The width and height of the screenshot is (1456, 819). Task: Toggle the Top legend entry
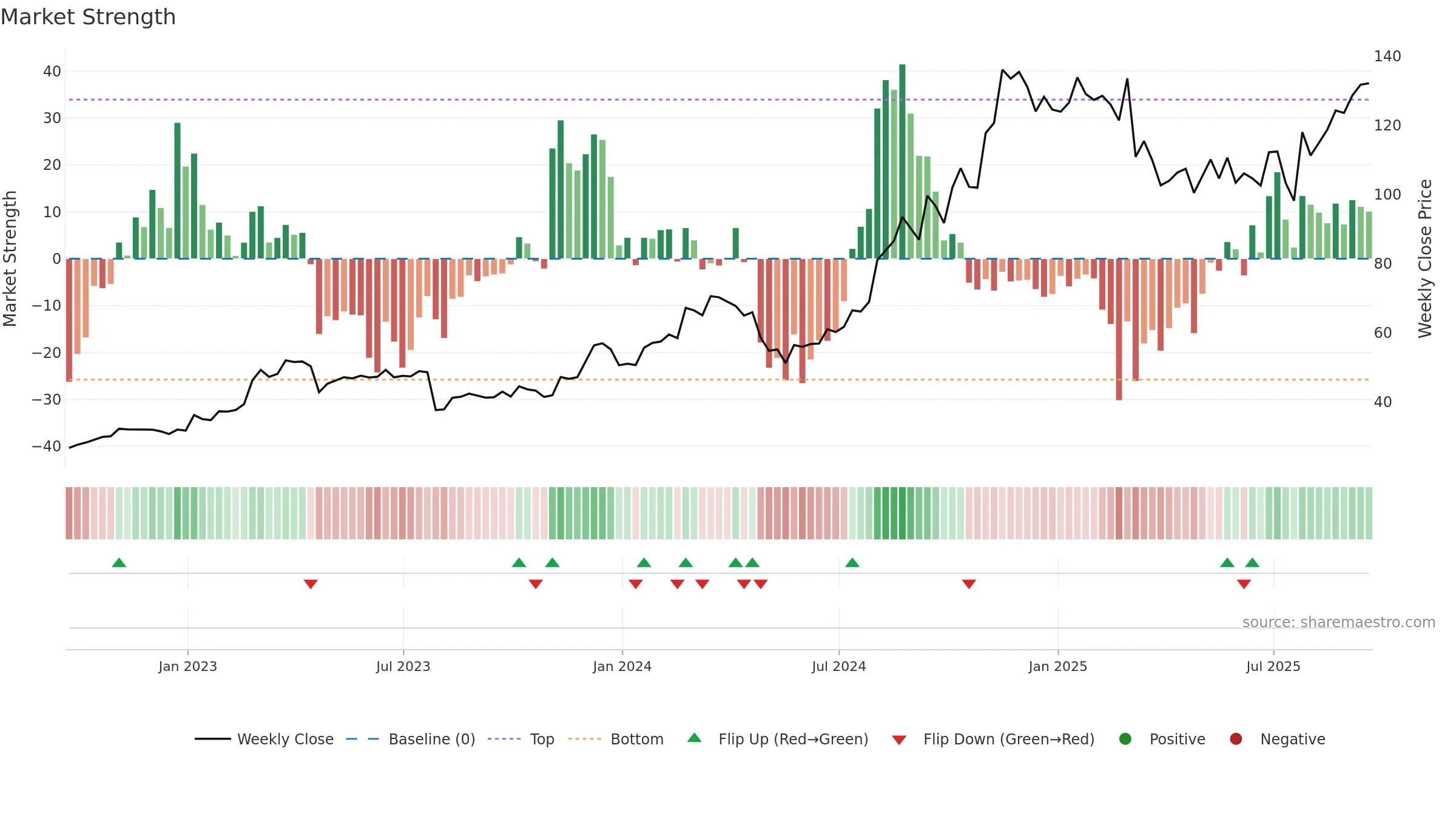click(x=521, y=739)
